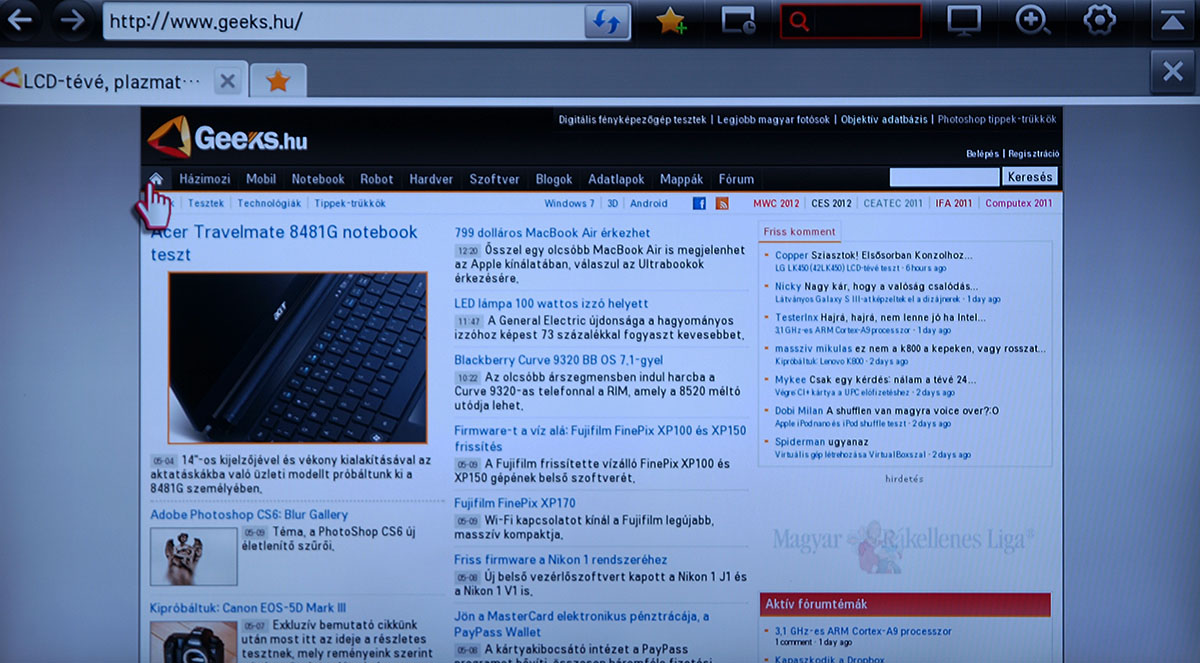Add the page to bookmarks with the star-plus icon
Viewport: 1200px width, 663px height.
pos(670,22)
